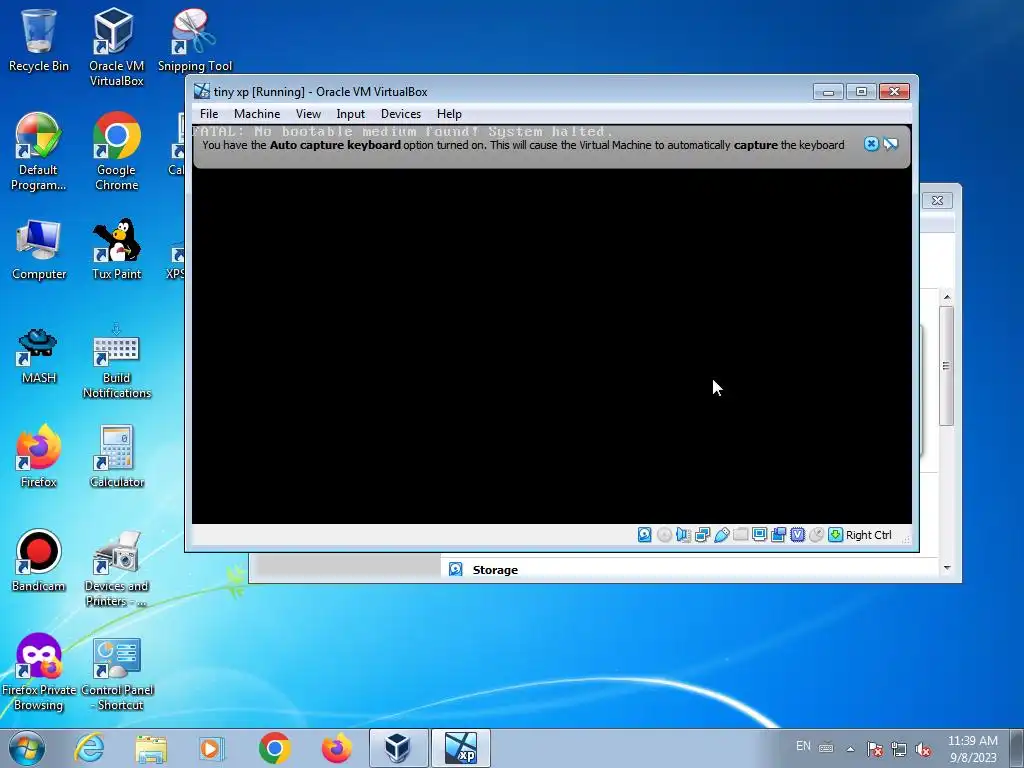Open the USB devices status icon
The width and height of the screenshot is (1024, 768).
click(x=722, y=535)
